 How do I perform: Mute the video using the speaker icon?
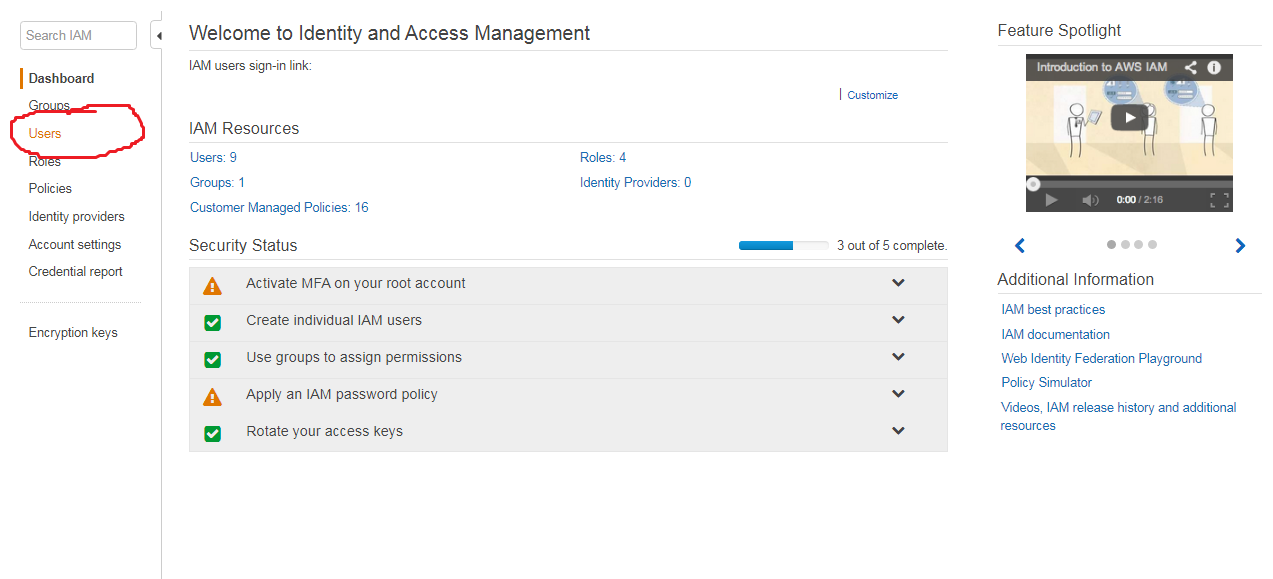pyautogui.click(x=1090, y=200)
